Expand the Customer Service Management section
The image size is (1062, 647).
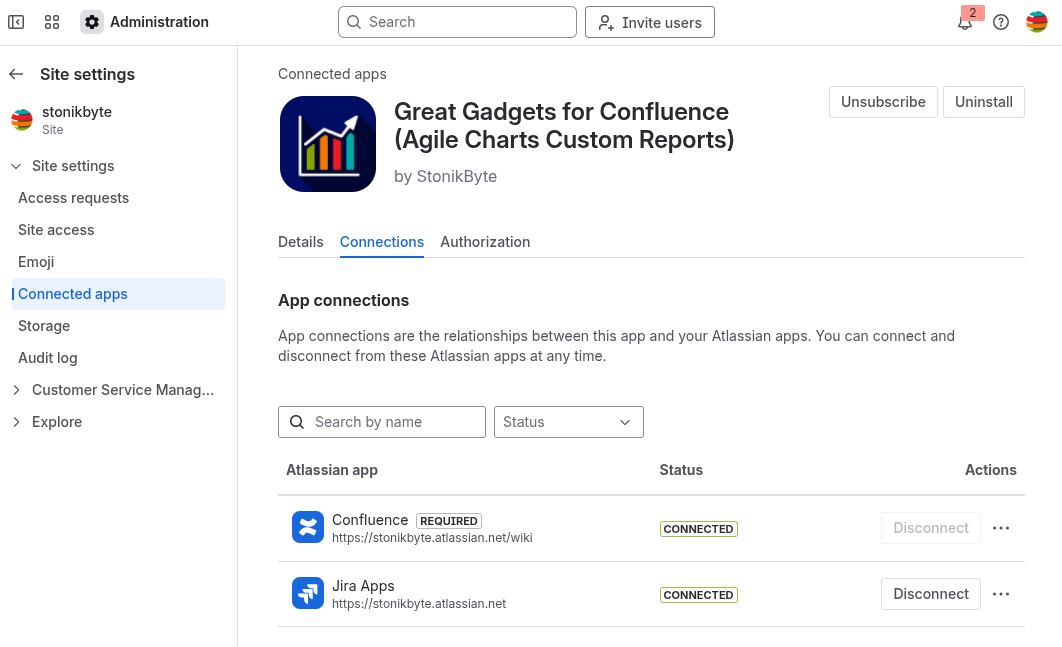pos(16,390)
